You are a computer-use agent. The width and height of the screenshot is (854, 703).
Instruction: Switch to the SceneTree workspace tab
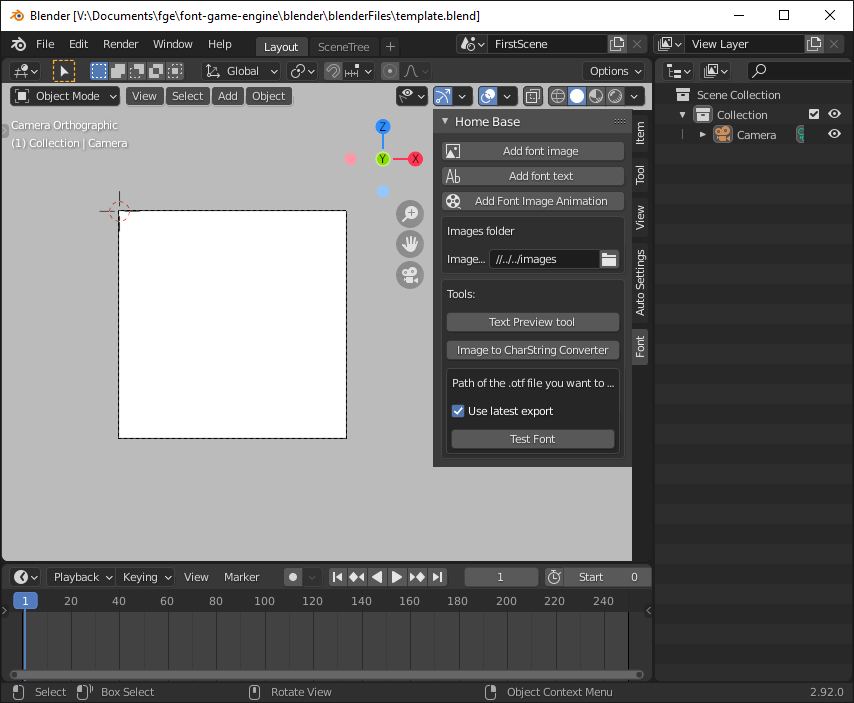coord(343,47)
